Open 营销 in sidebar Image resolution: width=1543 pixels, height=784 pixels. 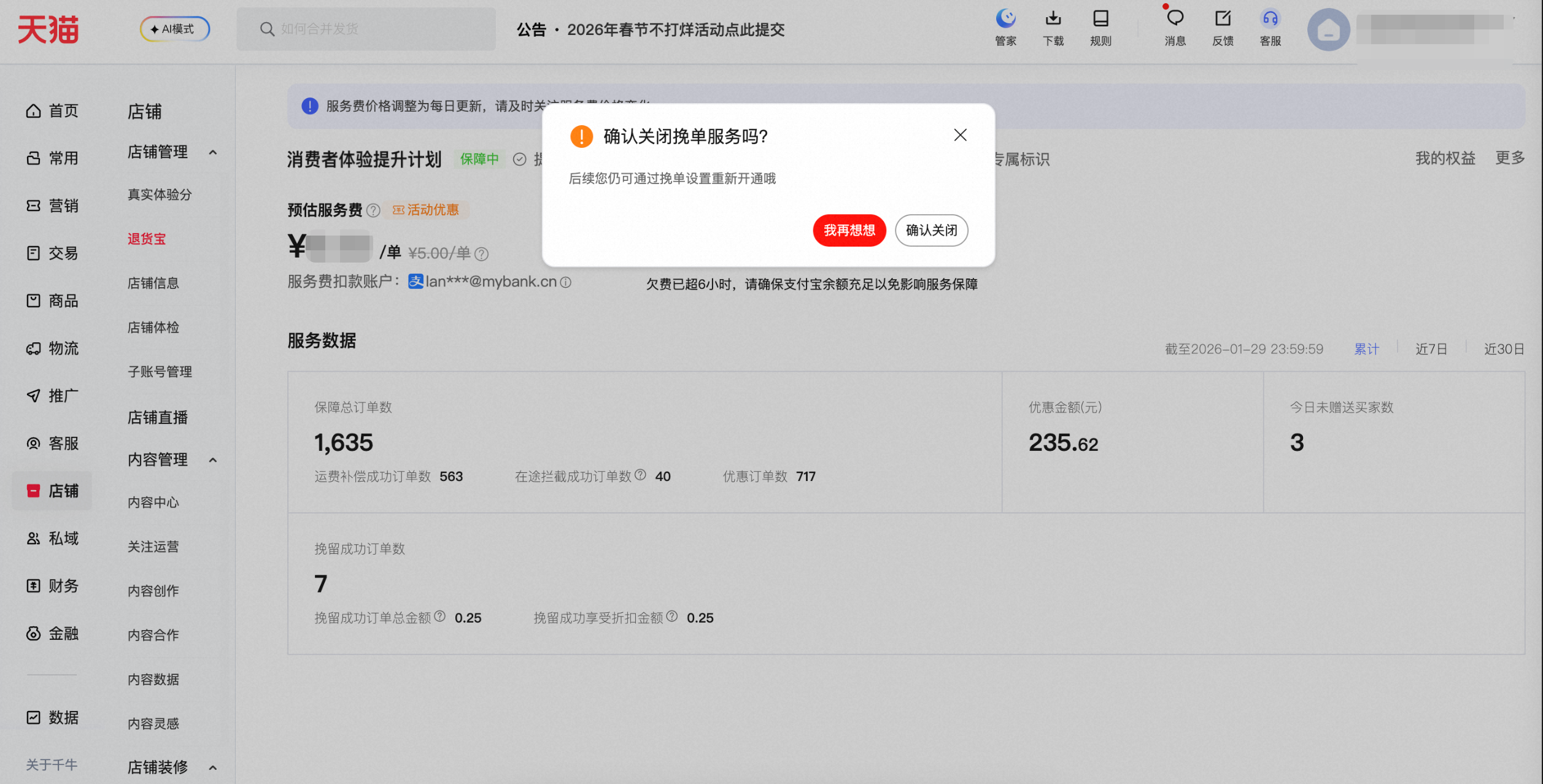[52, 206]
